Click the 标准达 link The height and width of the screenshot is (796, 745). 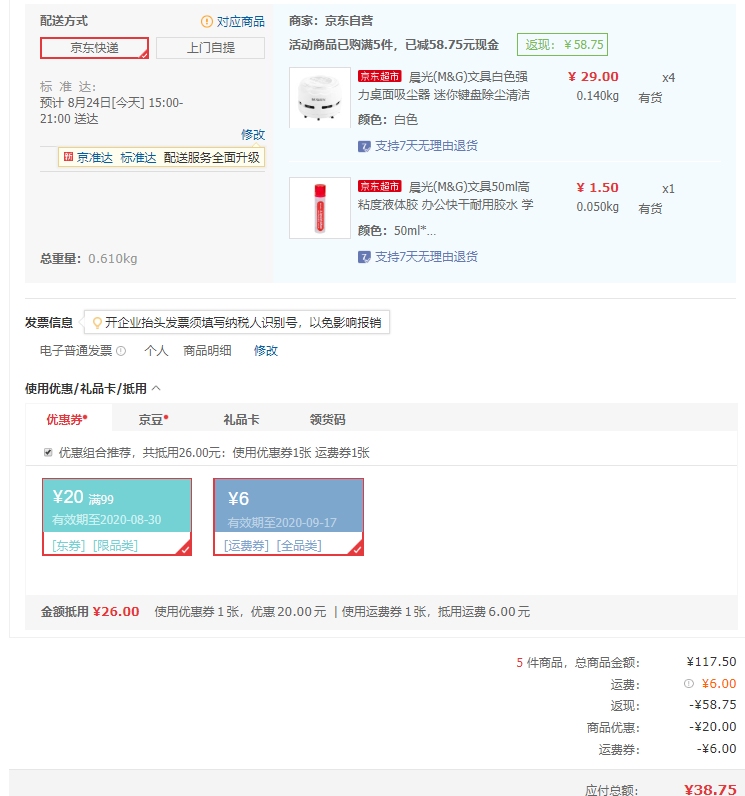[138, 157]
